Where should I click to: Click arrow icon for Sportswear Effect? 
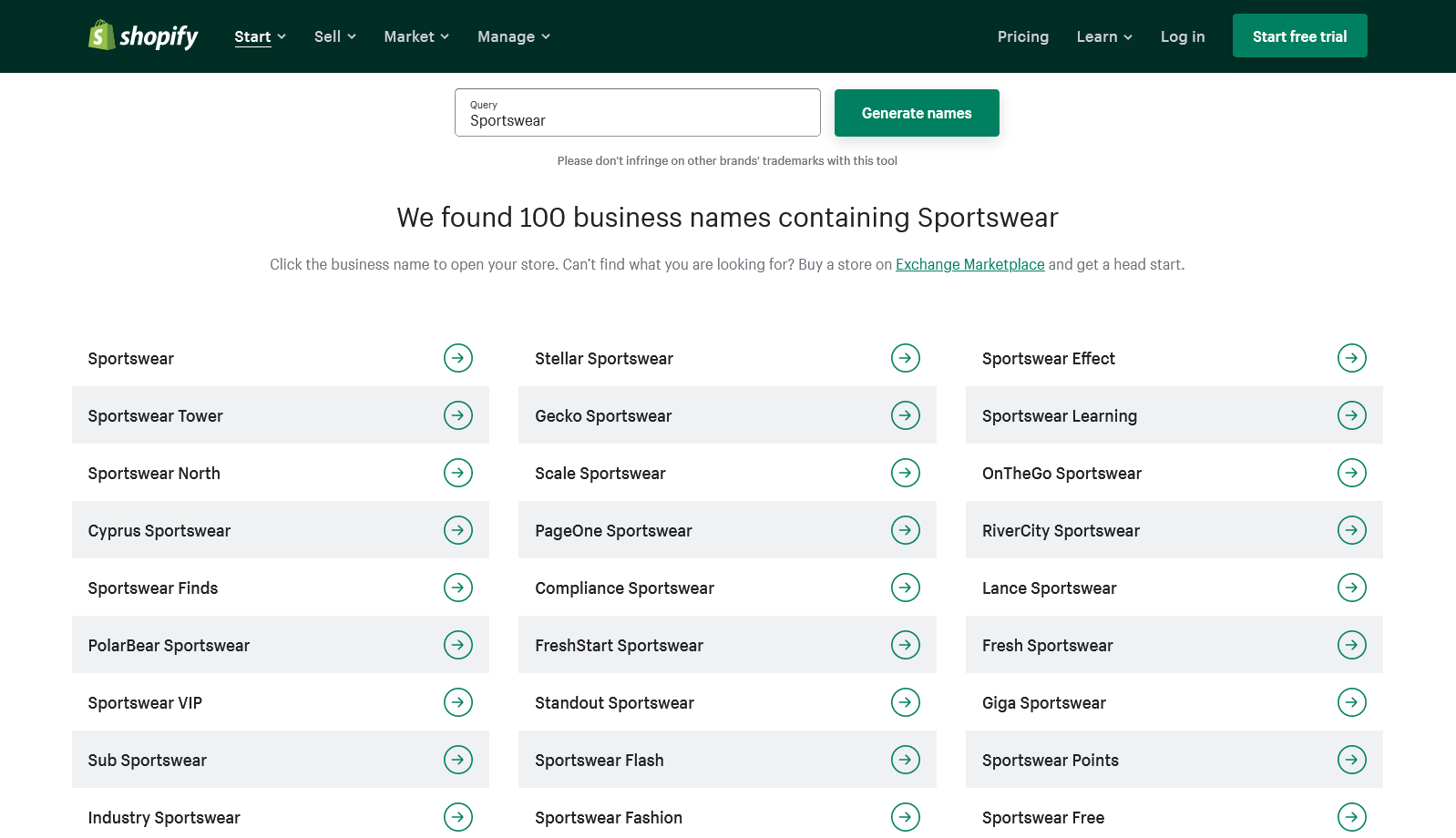(x=1351, y=358)
